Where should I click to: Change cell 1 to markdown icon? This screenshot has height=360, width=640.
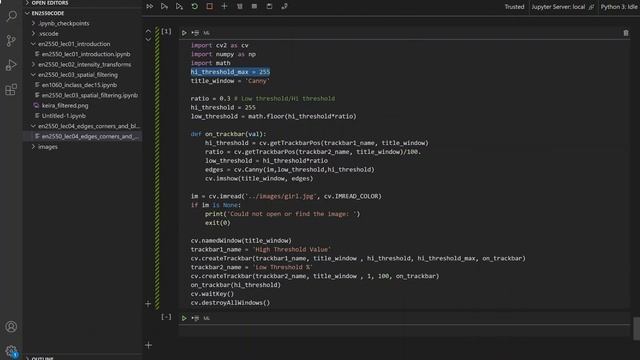click(207, 33)
